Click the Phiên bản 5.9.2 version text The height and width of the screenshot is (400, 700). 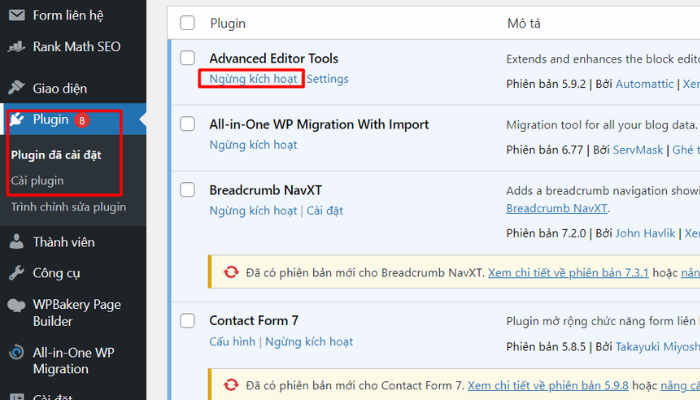tap(546, 84)
